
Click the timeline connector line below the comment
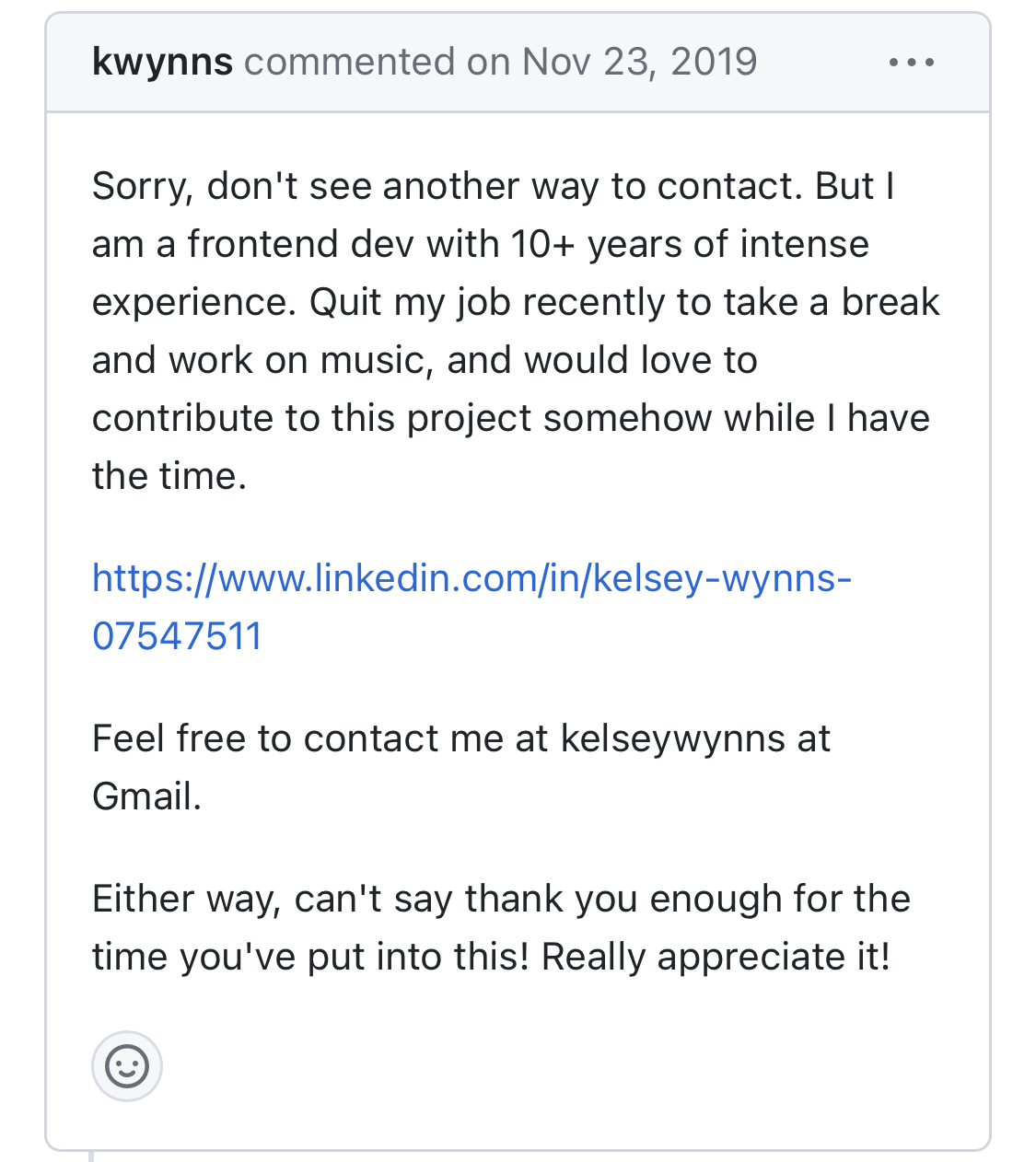tap(91, 1156)
